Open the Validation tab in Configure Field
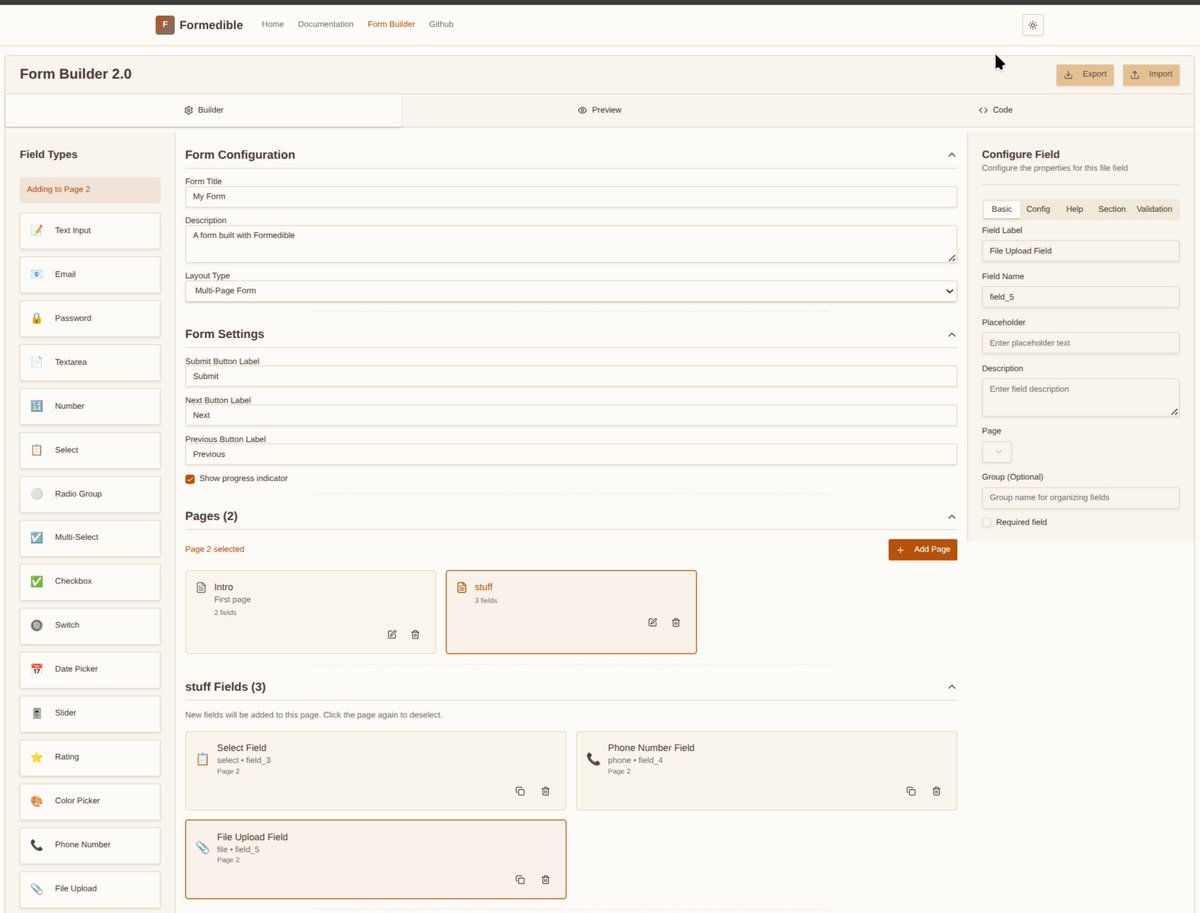 (1154, 209)
